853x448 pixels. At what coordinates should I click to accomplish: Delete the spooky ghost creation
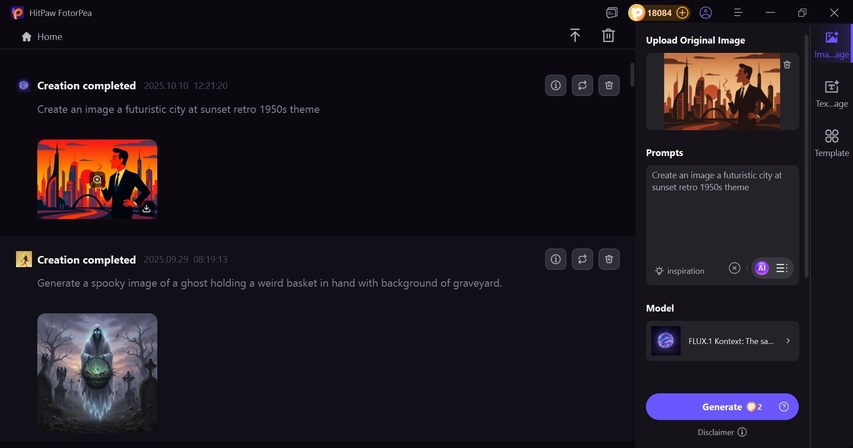(608, 260)
